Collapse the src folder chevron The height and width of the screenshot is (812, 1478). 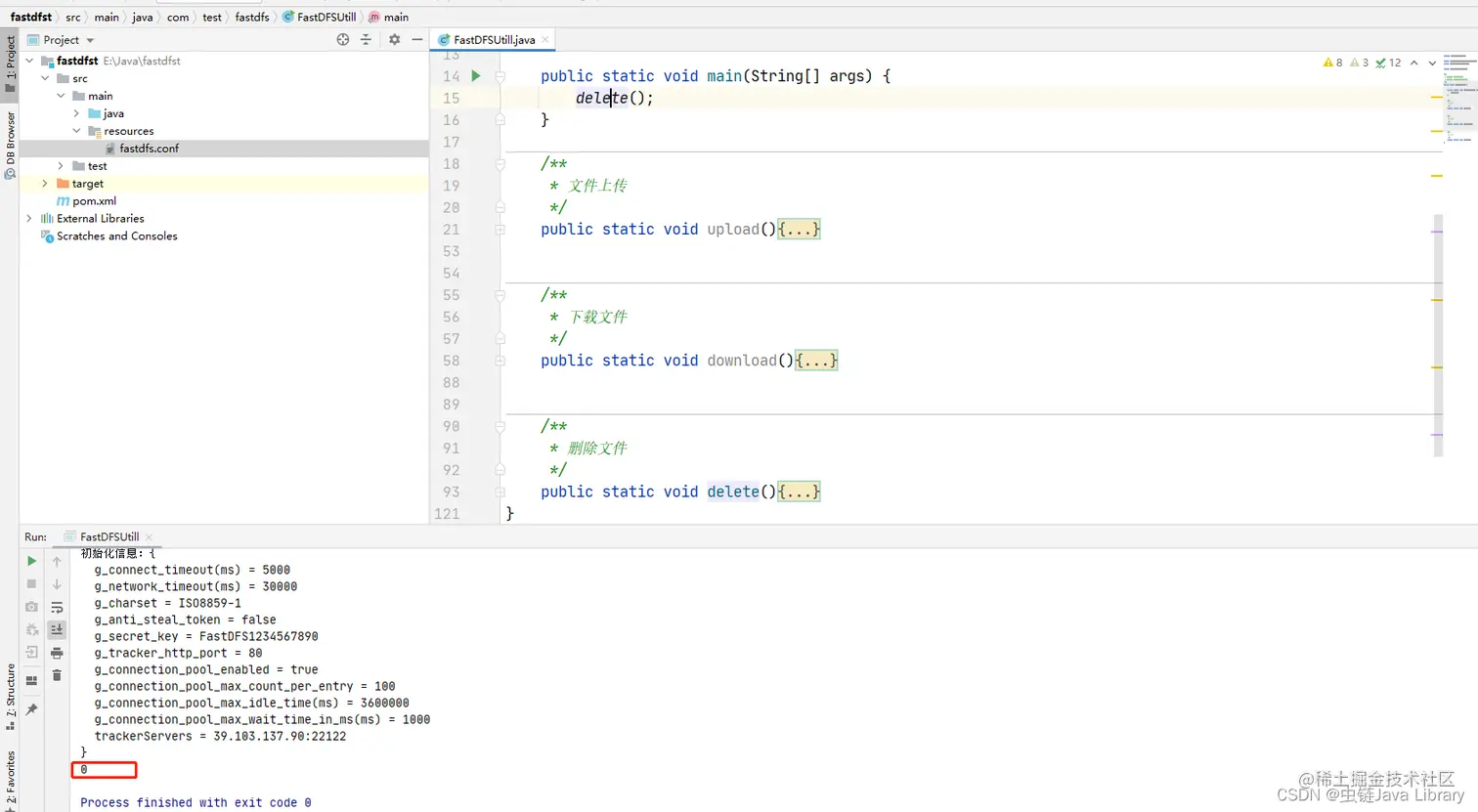(x=45, y=78)
